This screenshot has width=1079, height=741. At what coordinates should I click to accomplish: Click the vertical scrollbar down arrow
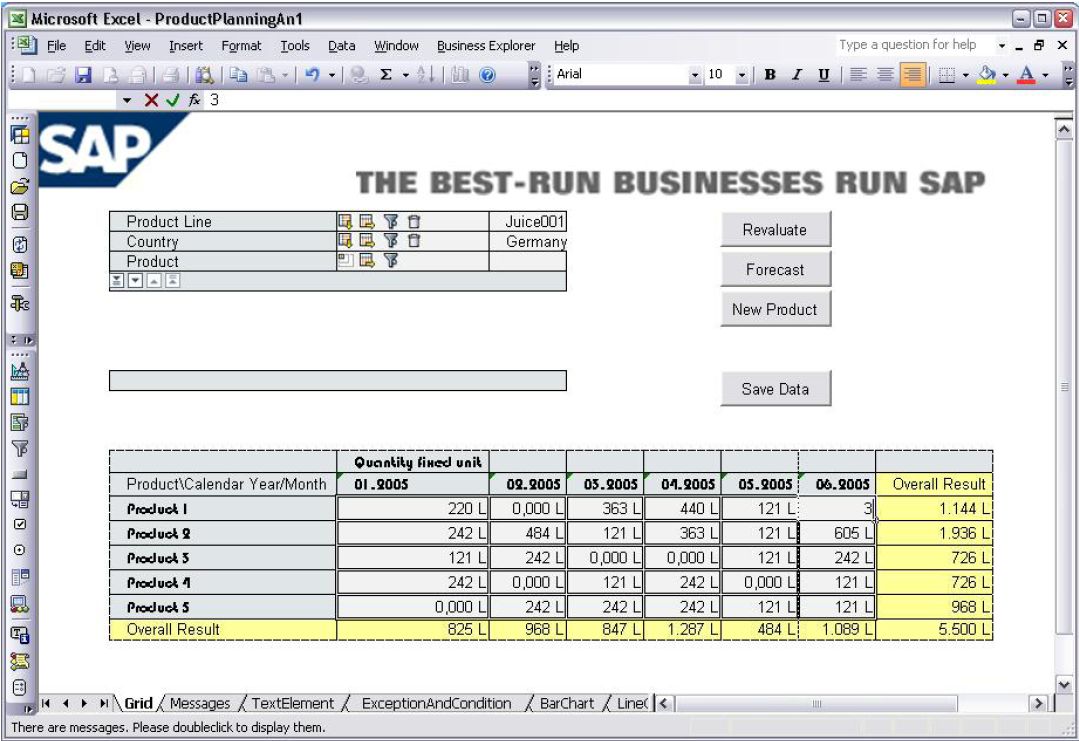click(1064, 685)
